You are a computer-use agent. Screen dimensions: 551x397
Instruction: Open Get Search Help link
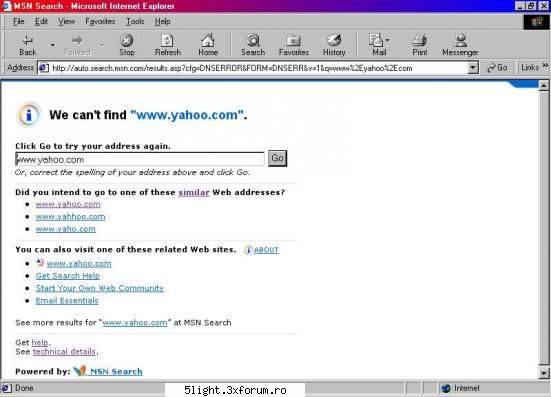coord(67,276)
